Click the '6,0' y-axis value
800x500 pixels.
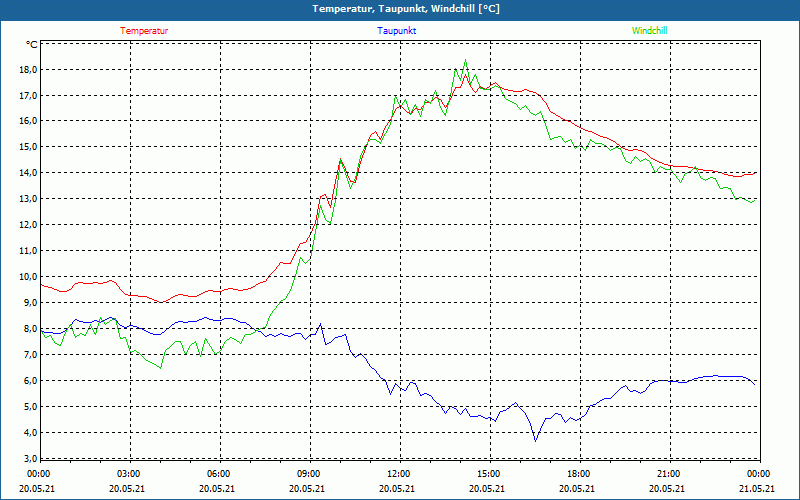pyautogui.click(x=31, y=381)
